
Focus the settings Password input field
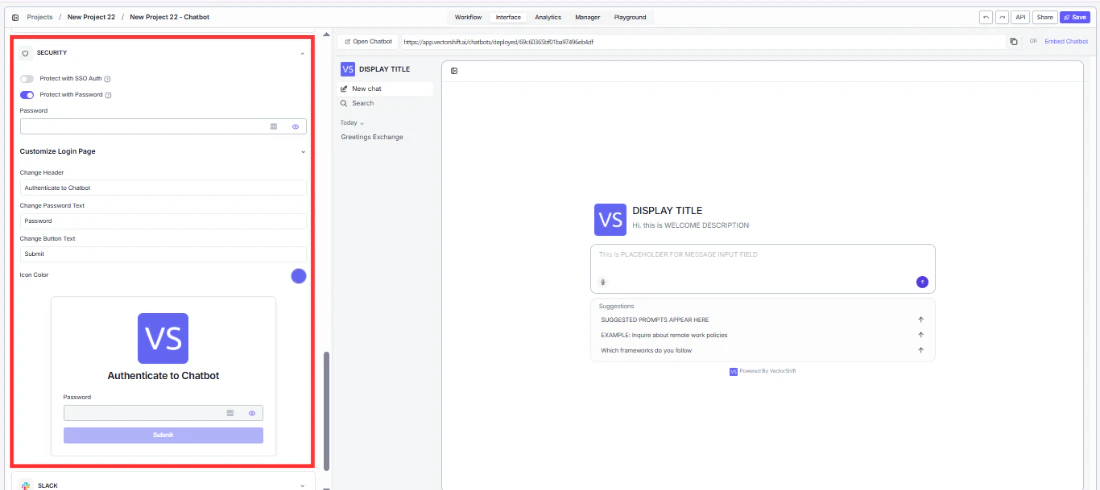[x=163, y=126]
